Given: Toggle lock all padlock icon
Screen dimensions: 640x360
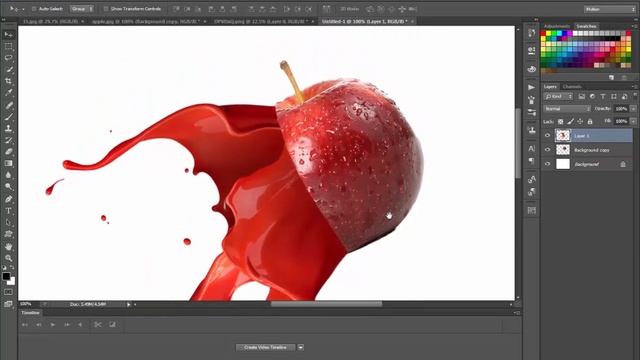Looking at the screenshot, I should (x=590, y=122).
